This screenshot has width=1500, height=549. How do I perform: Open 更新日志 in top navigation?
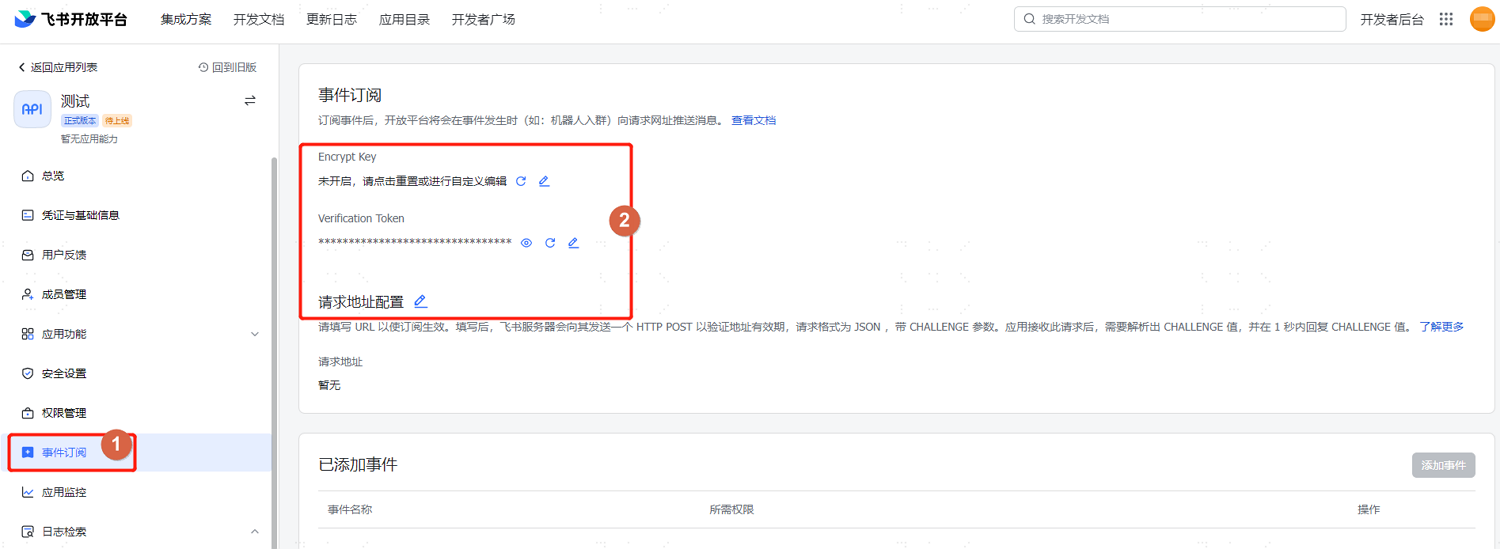click(331, 19)
